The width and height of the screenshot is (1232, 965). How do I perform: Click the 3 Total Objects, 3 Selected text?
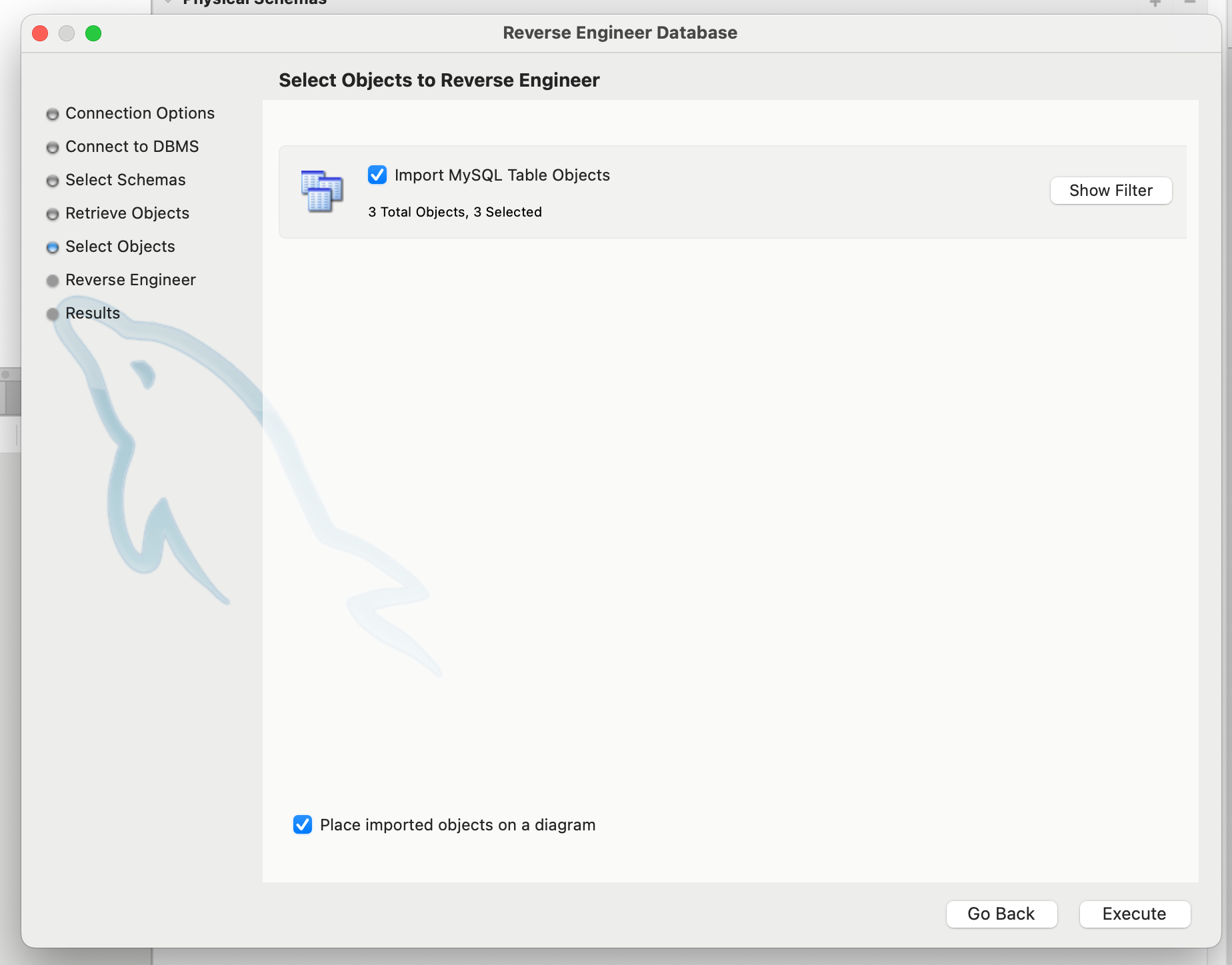point(455,212)
